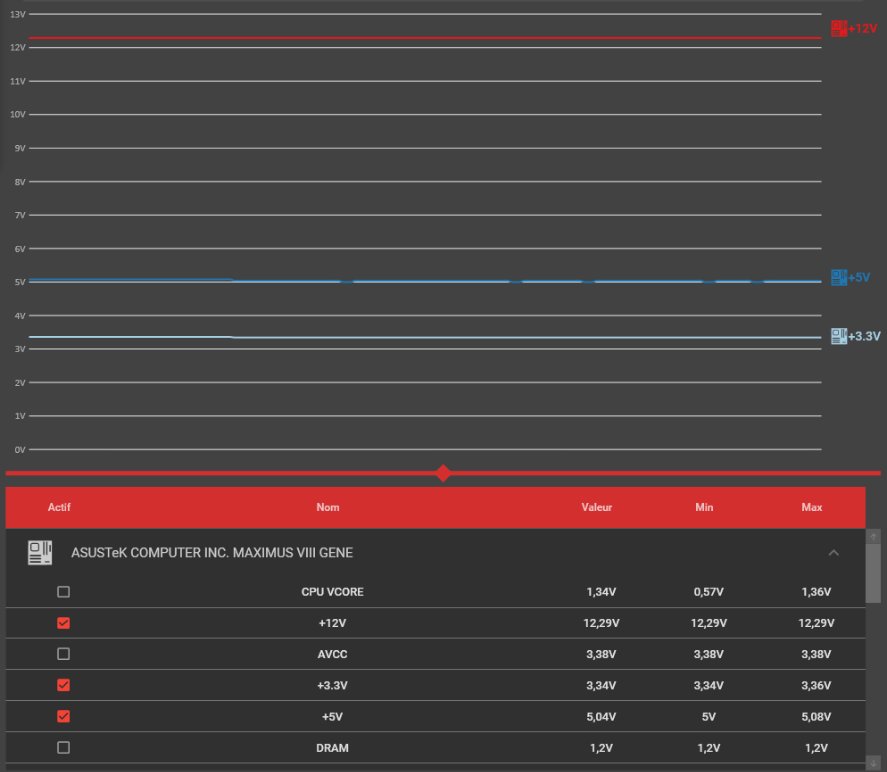The height and width of the screenshot is (772, 887).
Task: Sort by the Nom column header
Action: coord(328,507)
